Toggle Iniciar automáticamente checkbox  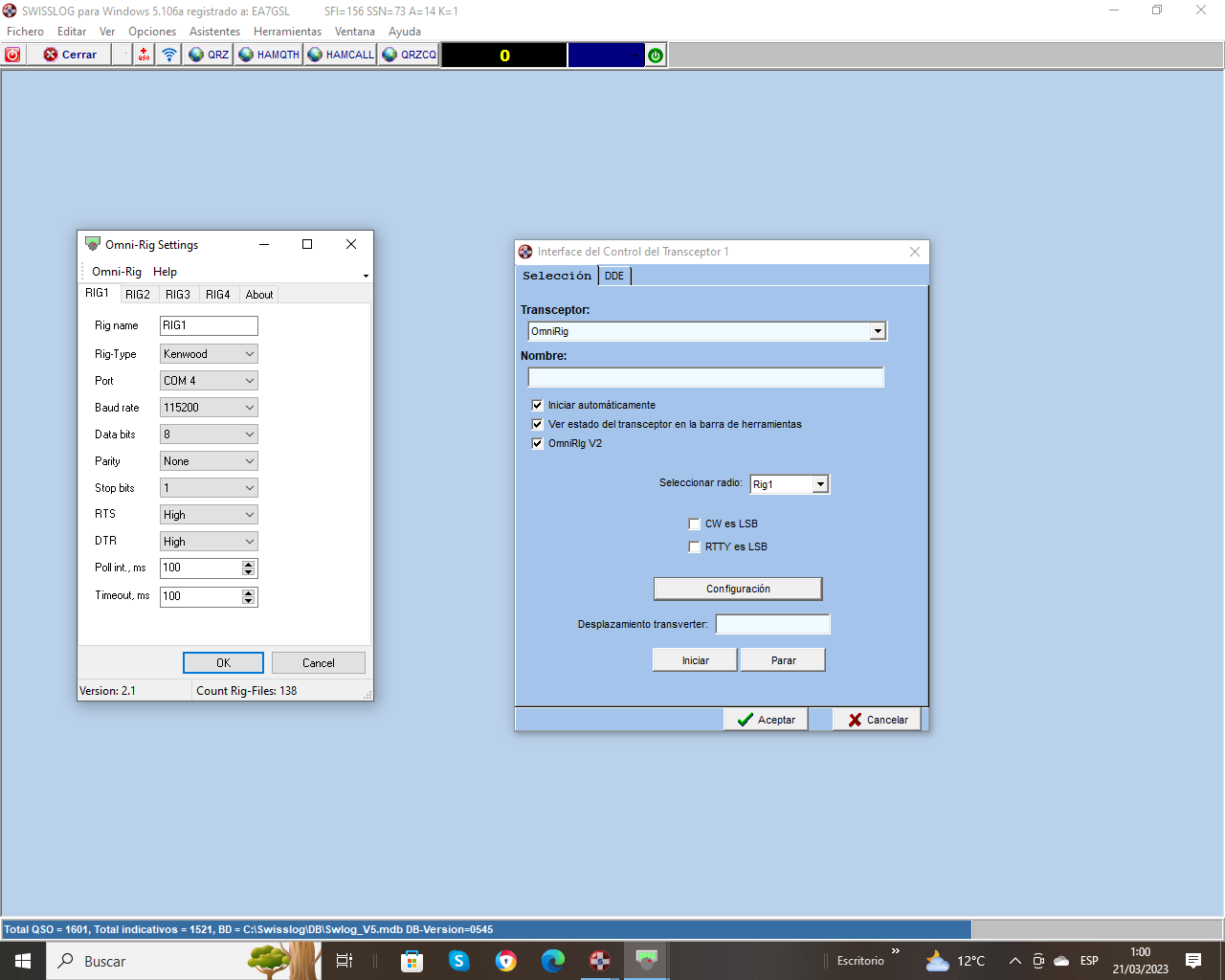click(x=537, y=405)
